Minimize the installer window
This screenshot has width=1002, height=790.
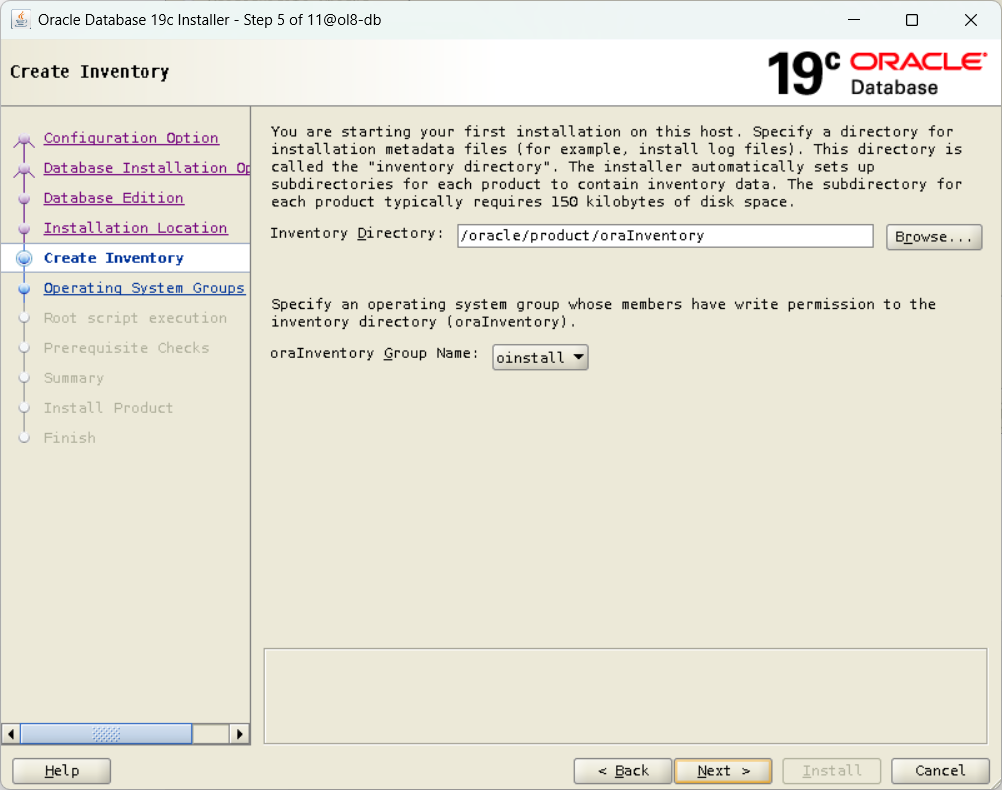(854, 20)
